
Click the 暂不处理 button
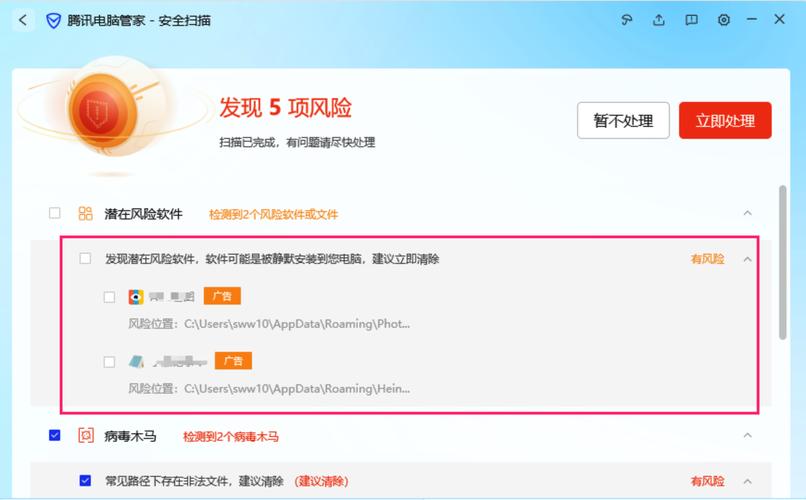[x=623, y=121]
